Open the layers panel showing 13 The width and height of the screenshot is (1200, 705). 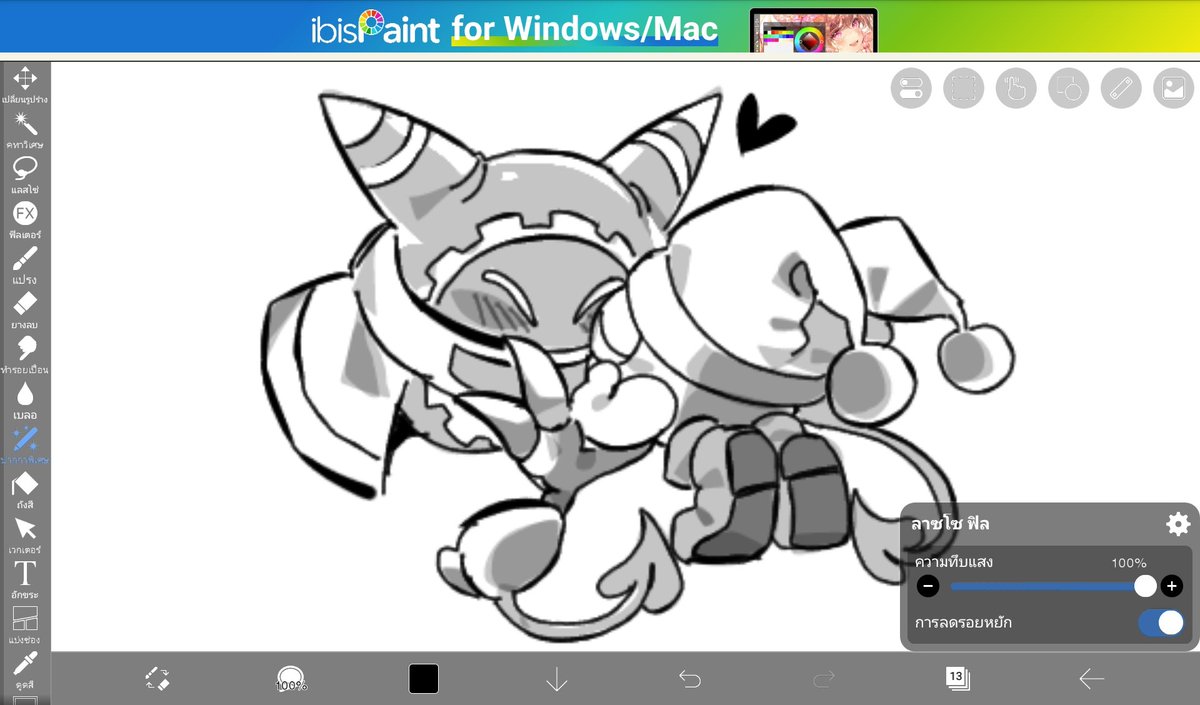tap(957, 678)
